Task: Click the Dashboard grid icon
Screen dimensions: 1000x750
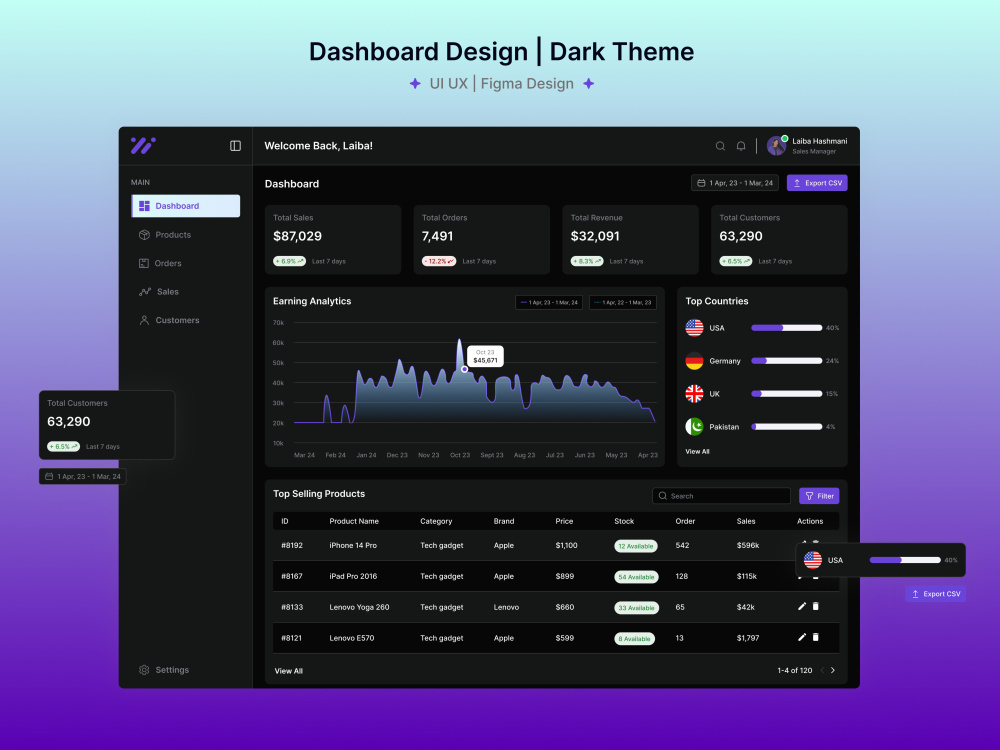Action: point(144,206)
